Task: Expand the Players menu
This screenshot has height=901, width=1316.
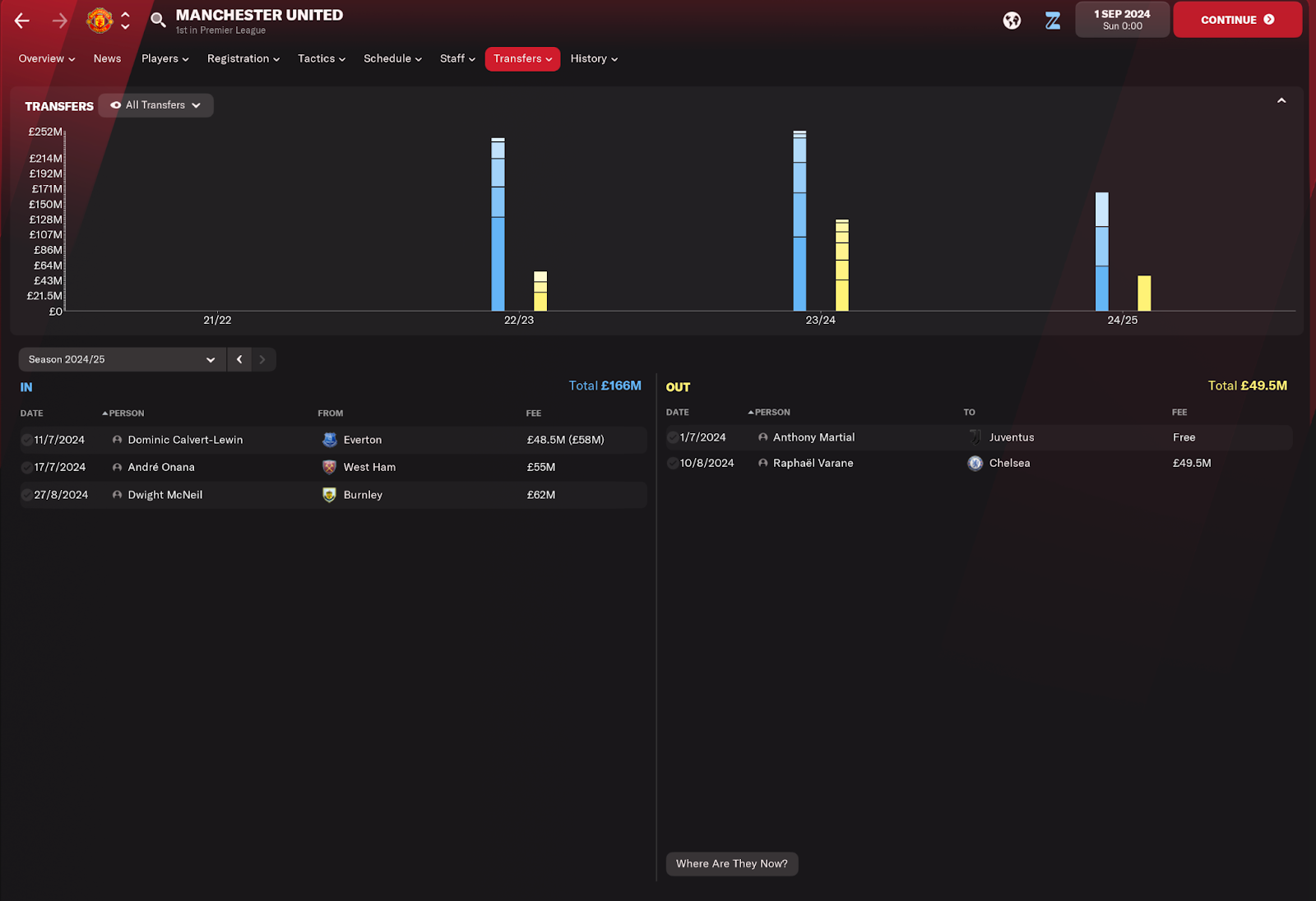Action: coord(165,58)
